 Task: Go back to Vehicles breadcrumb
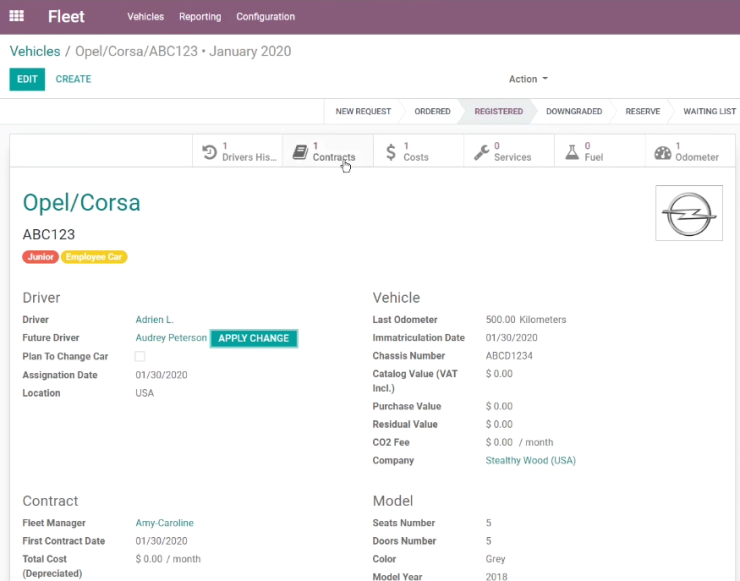point(35,51)
